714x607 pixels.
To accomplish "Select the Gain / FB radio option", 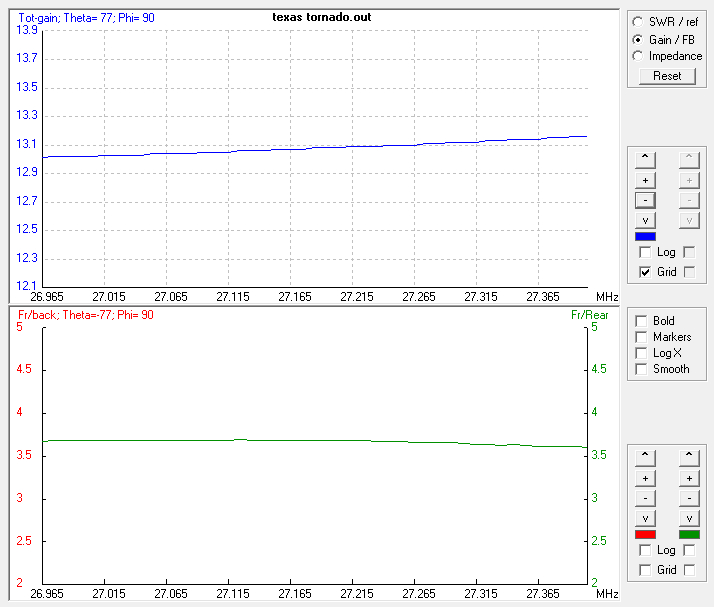I will [640, 39].
